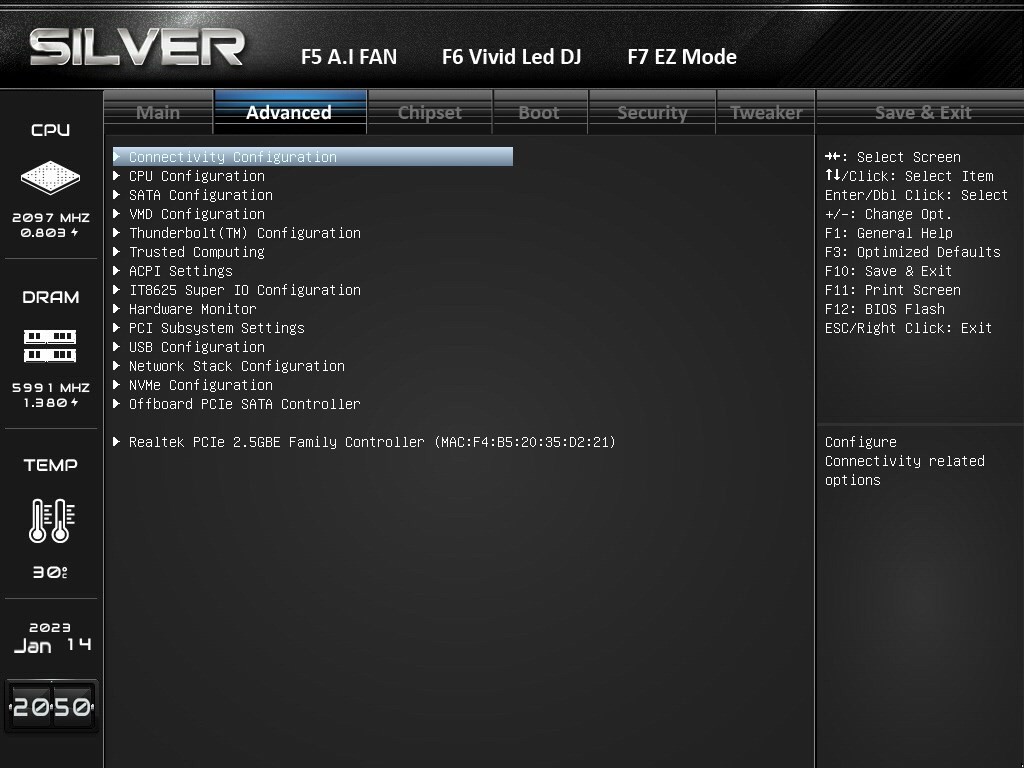Image resolution: width=1024 pixels, height=768 pixels.
Task: Expand arrow beside Hardware Monitor
Action: [117, 308]
